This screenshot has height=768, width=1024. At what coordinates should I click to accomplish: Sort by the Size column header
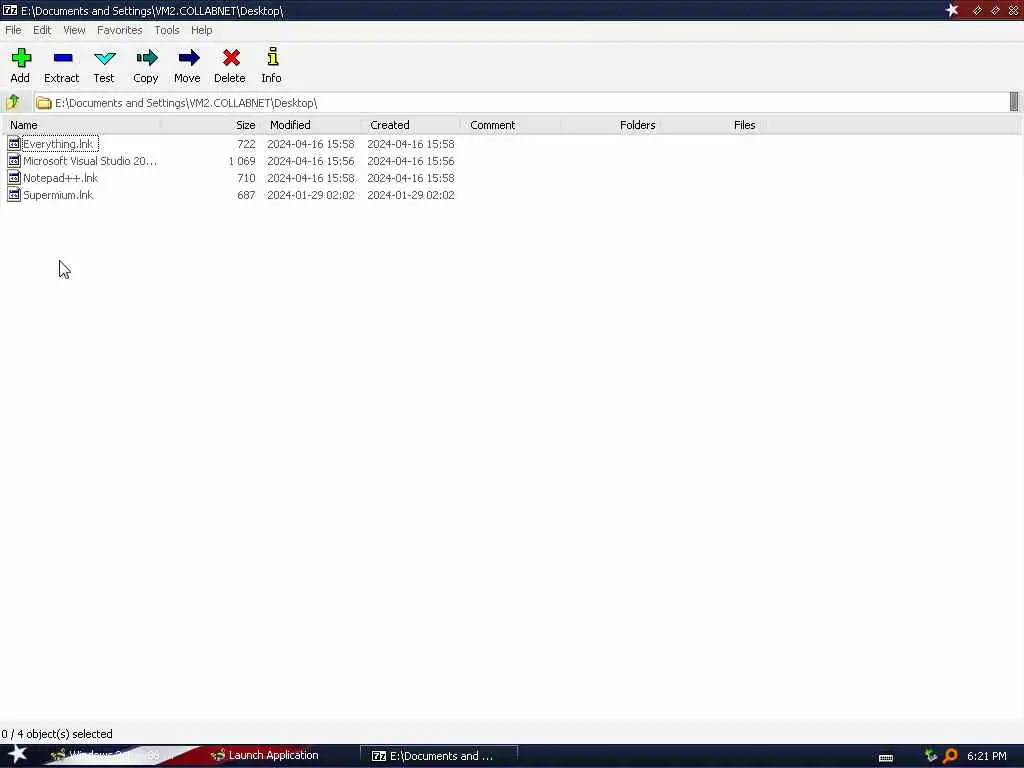tap(211, 125)
